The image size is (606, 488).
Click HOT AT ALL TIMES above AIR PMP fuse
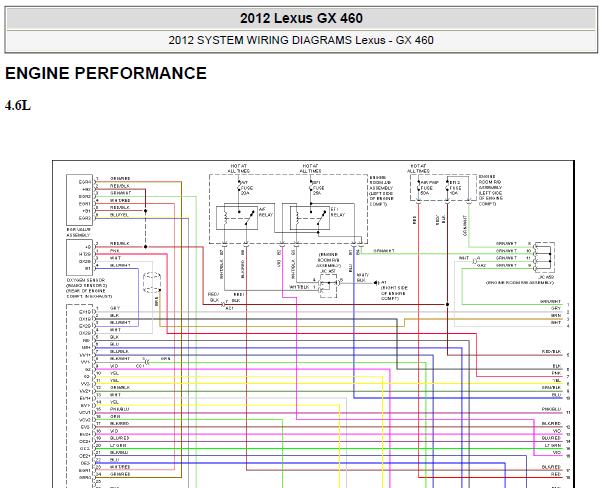(x=418, y=168)
